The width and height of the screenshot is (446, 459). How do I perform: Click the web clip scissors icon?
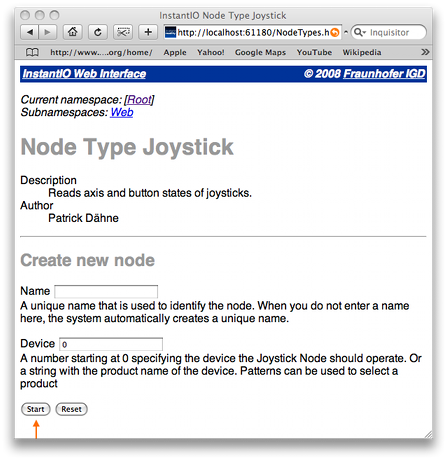point(123,32)
